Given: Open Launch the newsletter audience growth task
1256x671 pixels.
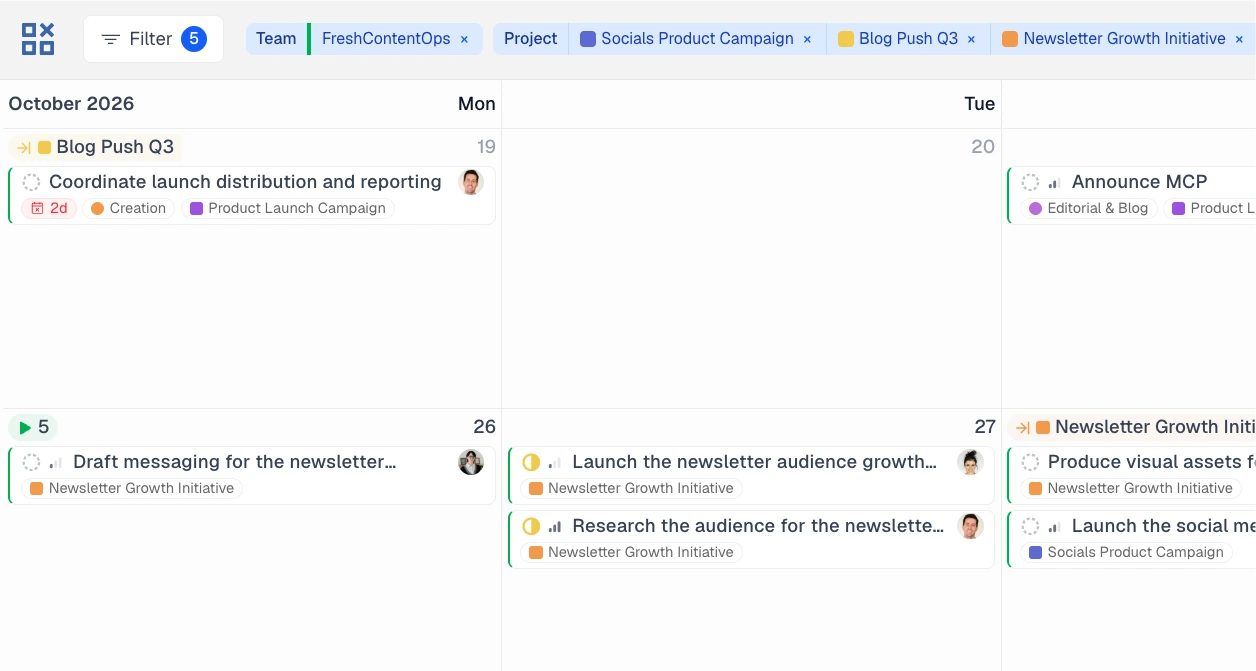Looking at the screenshot, I should 755,462.
